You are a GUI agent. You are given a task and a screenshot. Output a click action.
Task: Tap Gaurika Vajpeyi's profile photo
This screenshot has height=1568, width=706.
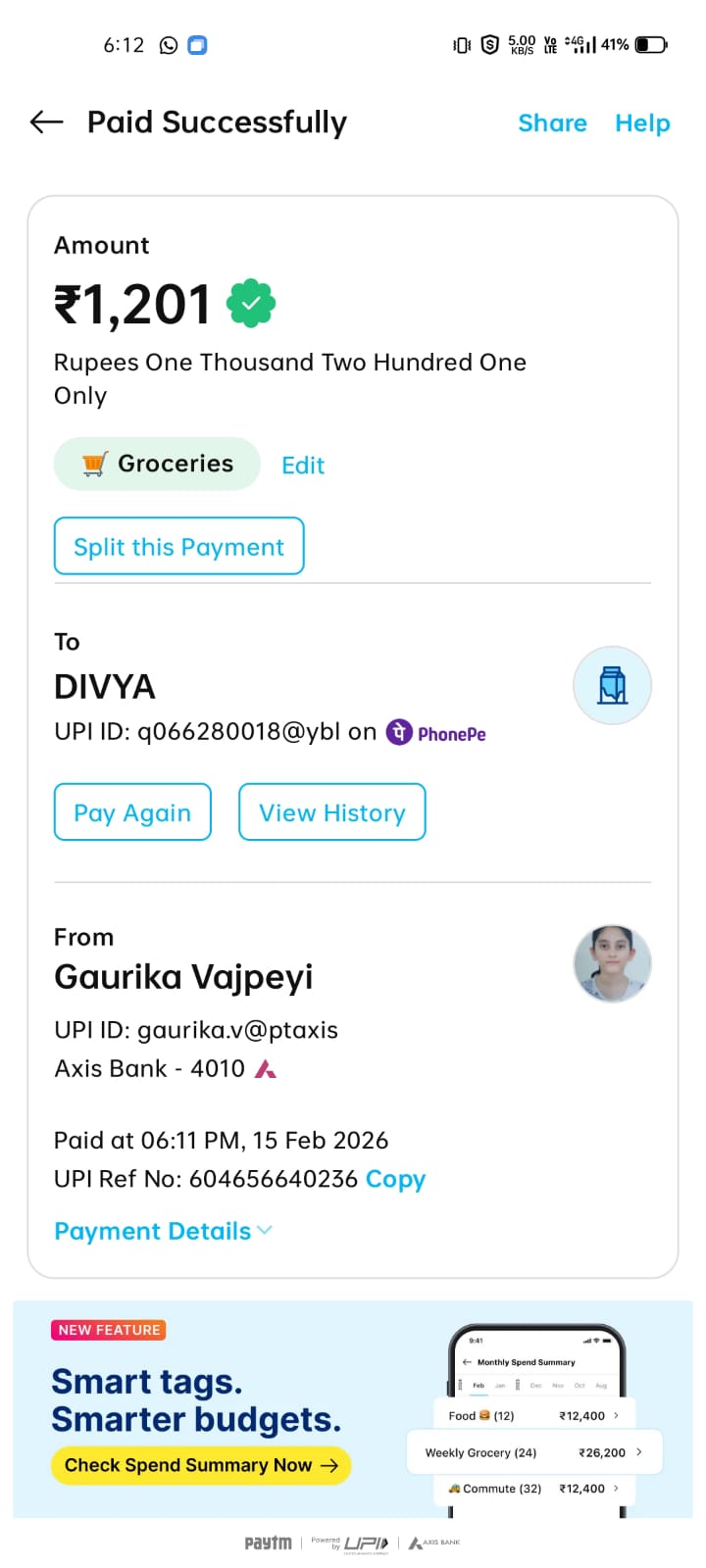612,963
